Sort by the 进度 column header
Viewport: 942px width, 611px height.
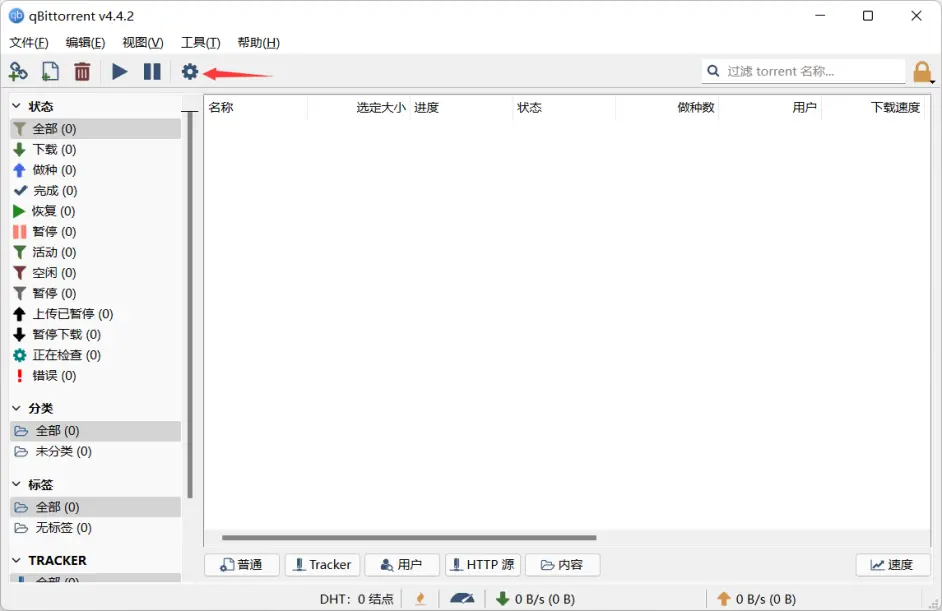click(461, 108)
